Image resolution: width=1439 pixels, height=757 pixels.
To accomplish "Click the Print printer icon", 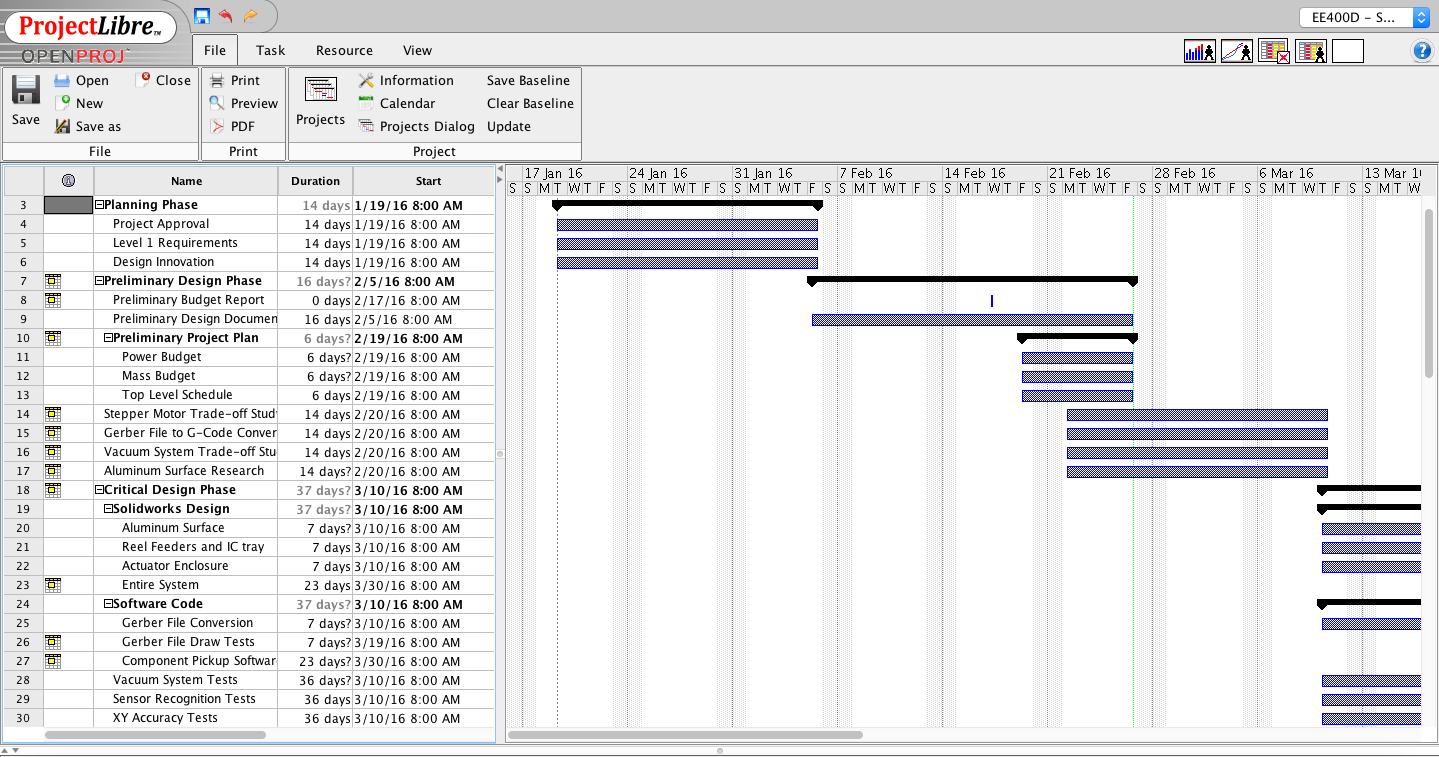I will coord(217,81).
